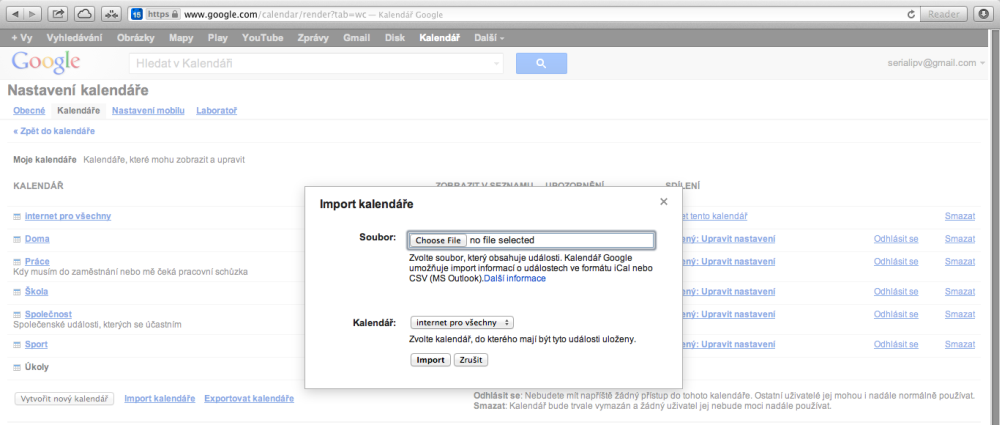Open Gmail from the Google bar
The width and height of the screenshot is (1000, 425).
click(x=357, y=38)
